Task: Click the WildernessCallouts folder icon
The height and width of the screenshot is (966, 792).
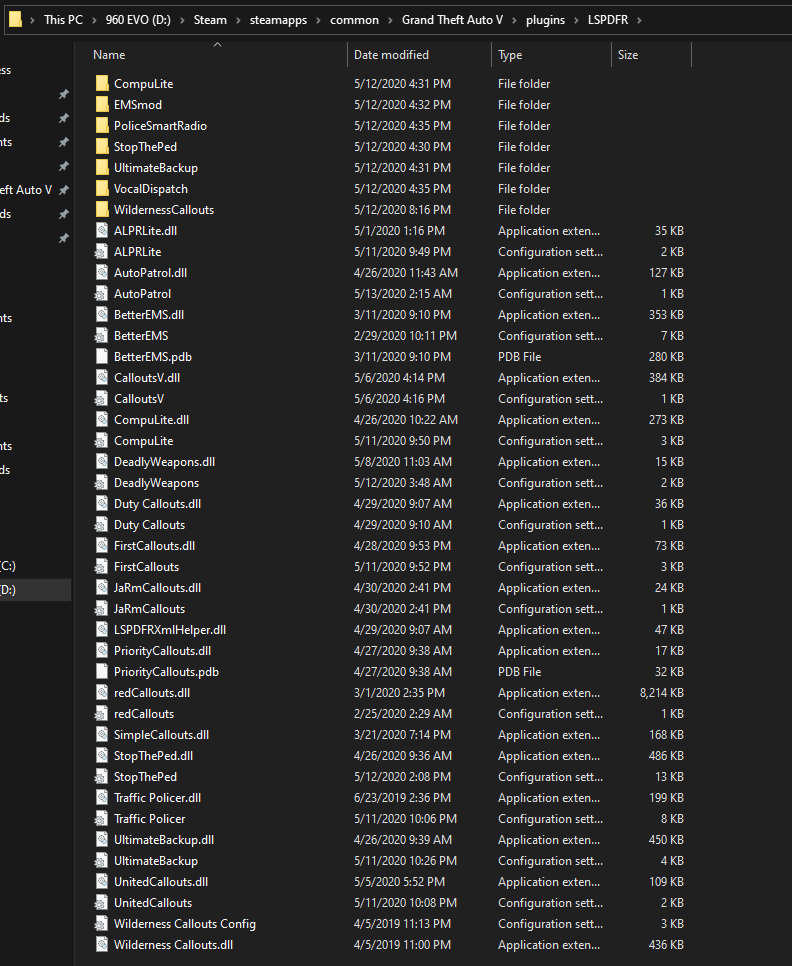Action: [x=102, y=209]
